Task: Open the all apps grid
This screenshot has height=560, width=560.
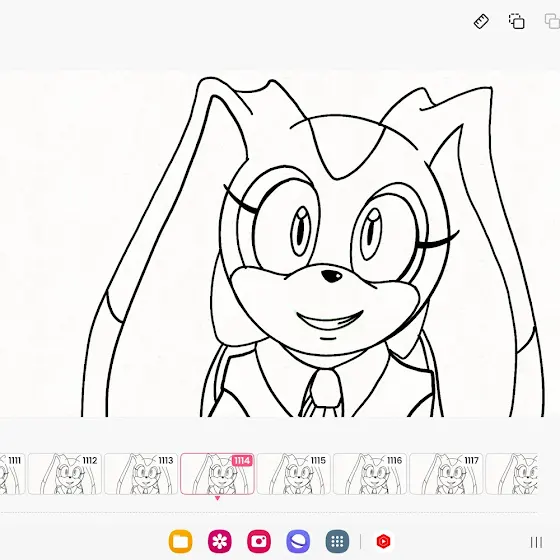Action: (338, 541)
